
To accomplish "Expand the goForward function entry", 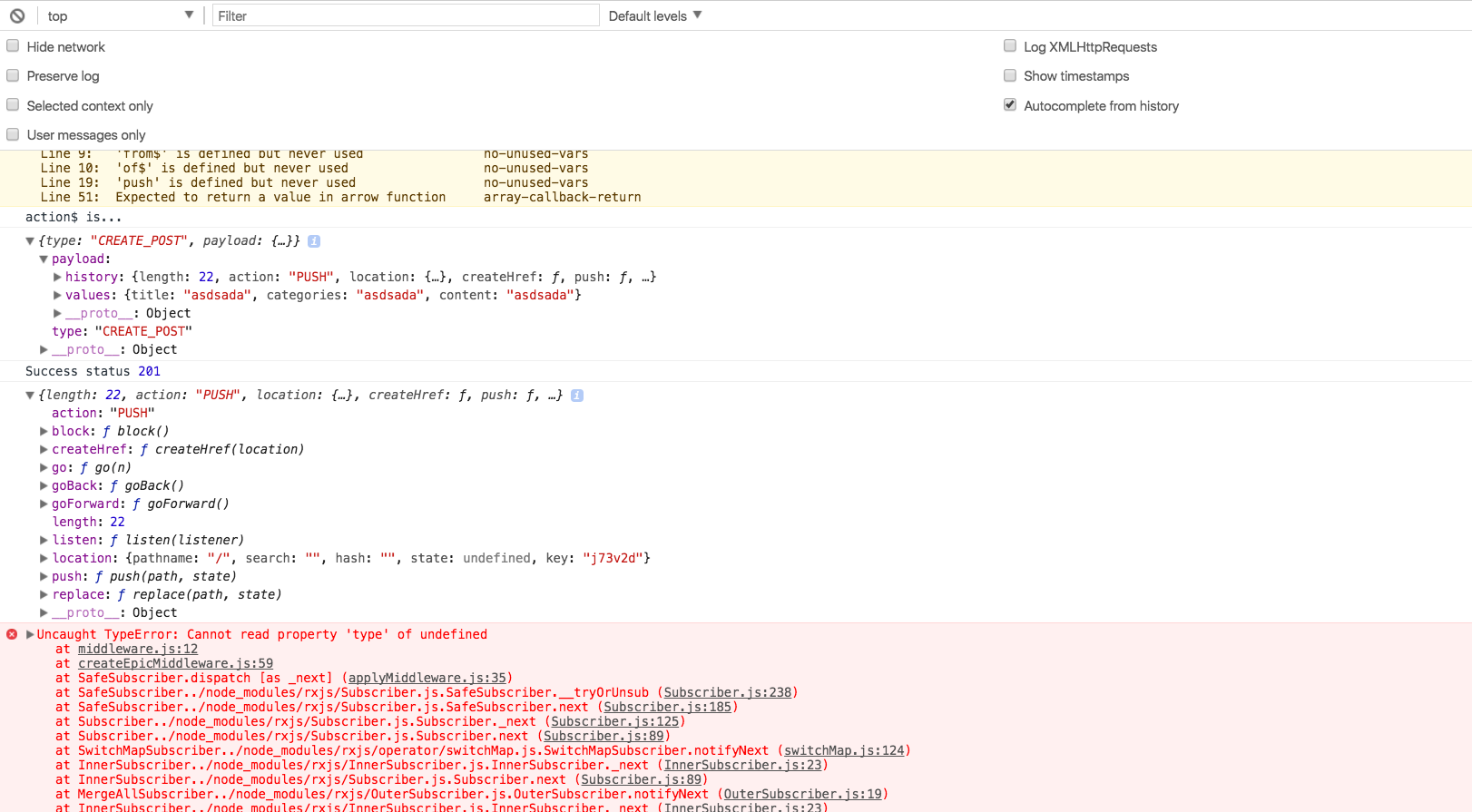I will (44, 504).
